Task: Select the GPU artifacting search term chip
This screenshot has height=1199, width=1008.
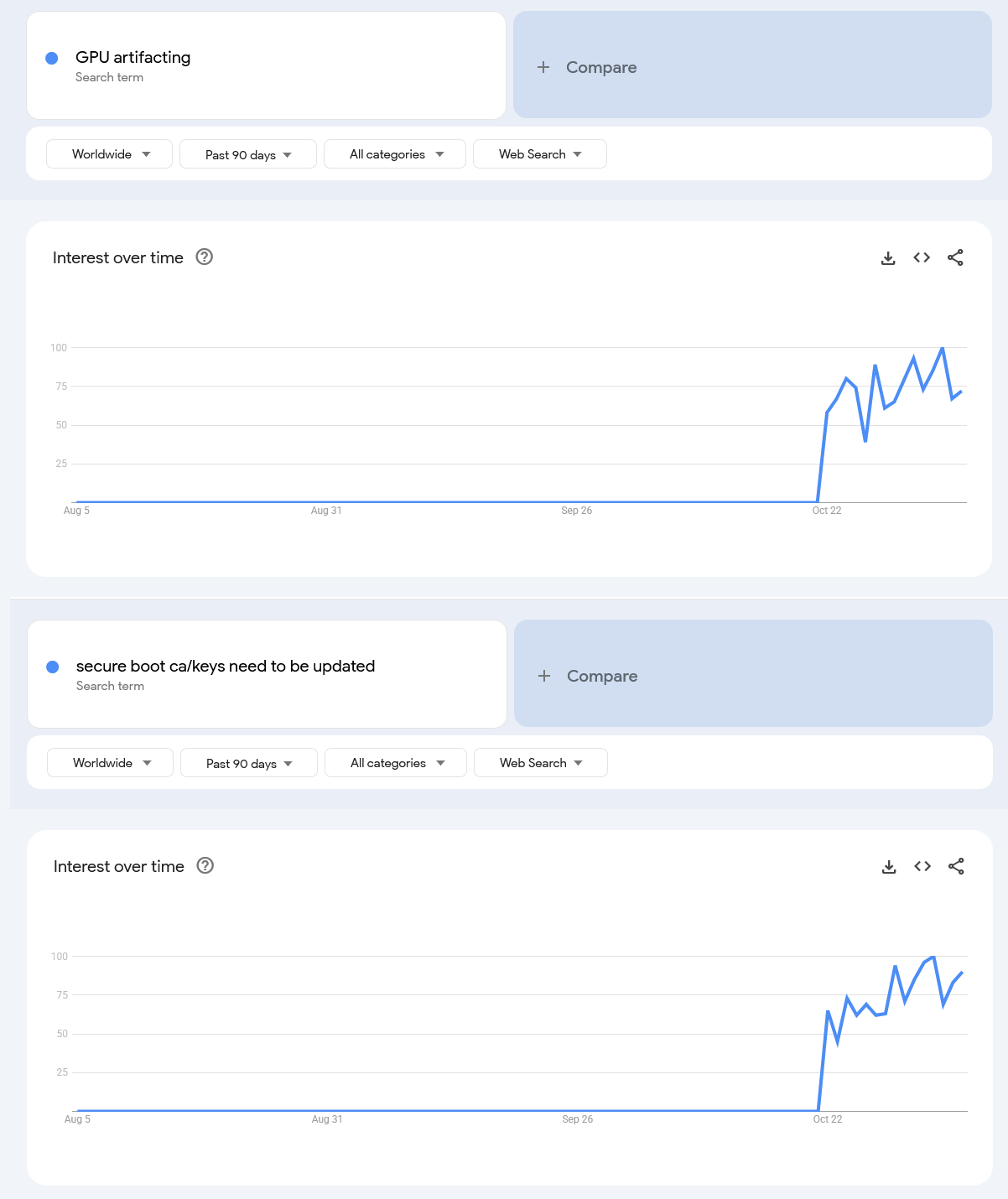Action: pyautogui.click(x=266, y=65)
